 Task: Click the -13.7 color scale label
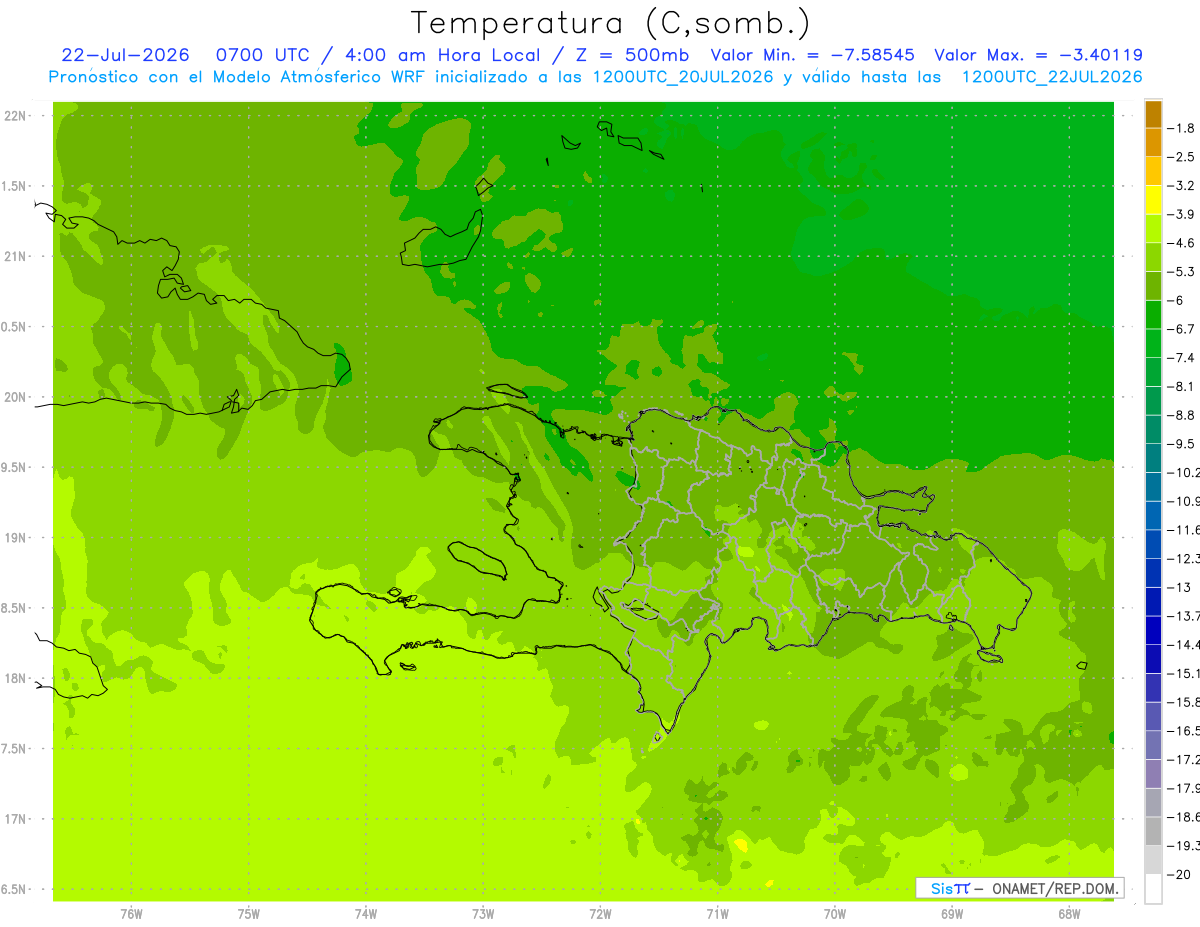(x=1184, y=616)
